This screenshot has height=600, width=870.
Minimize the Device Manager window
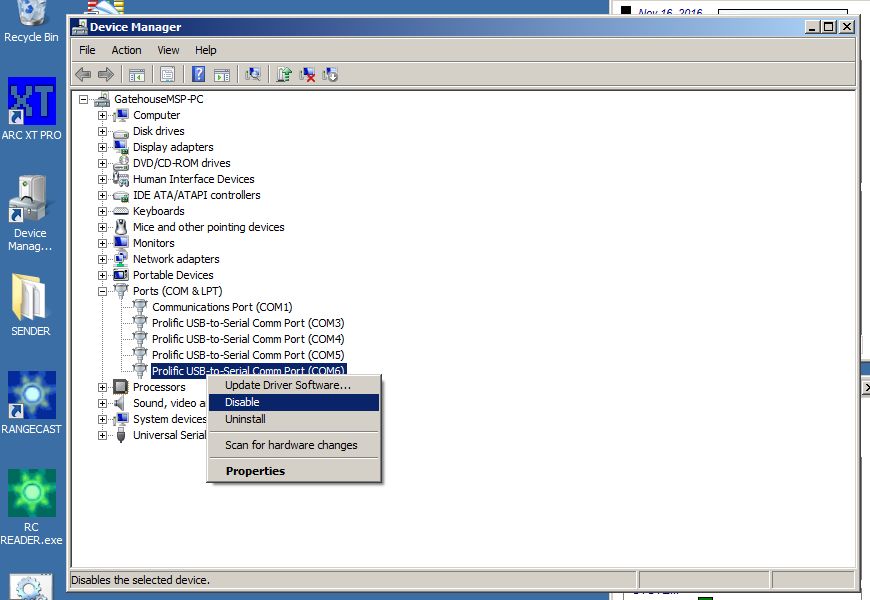812,27
